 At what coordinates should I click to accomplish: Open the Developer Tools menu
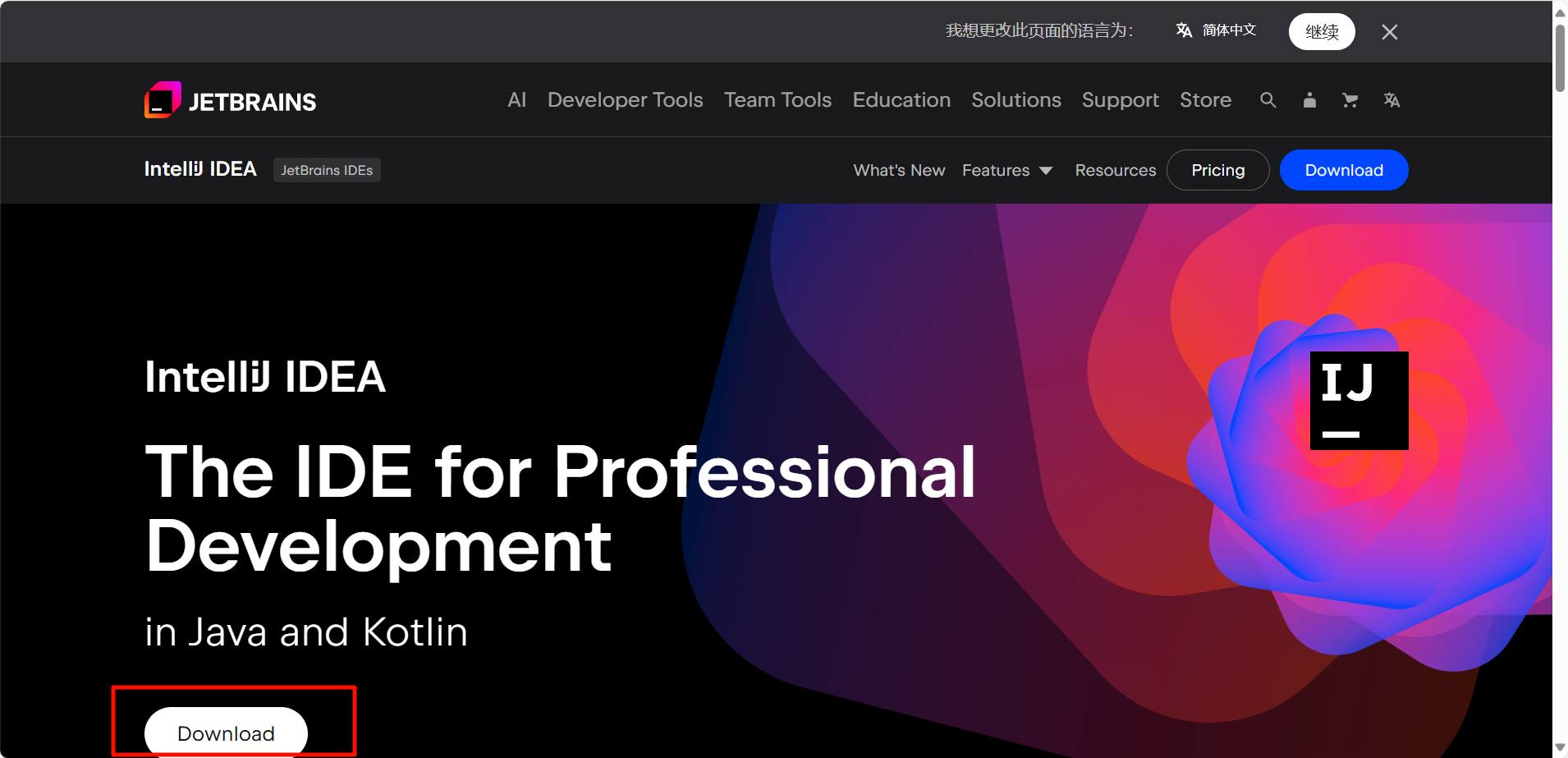click(625, 100)
